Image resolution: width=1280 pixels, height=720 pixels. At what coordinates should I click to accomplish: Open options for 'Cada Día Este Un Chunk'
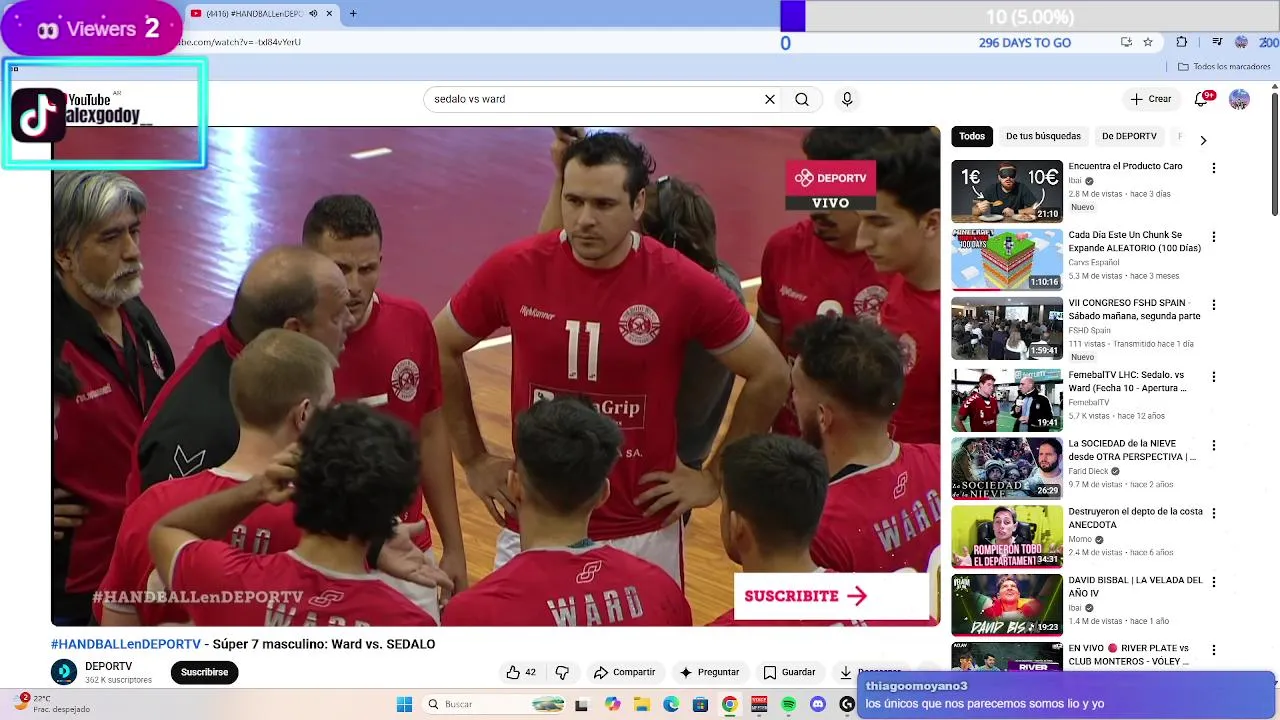tap(1214, 237)
